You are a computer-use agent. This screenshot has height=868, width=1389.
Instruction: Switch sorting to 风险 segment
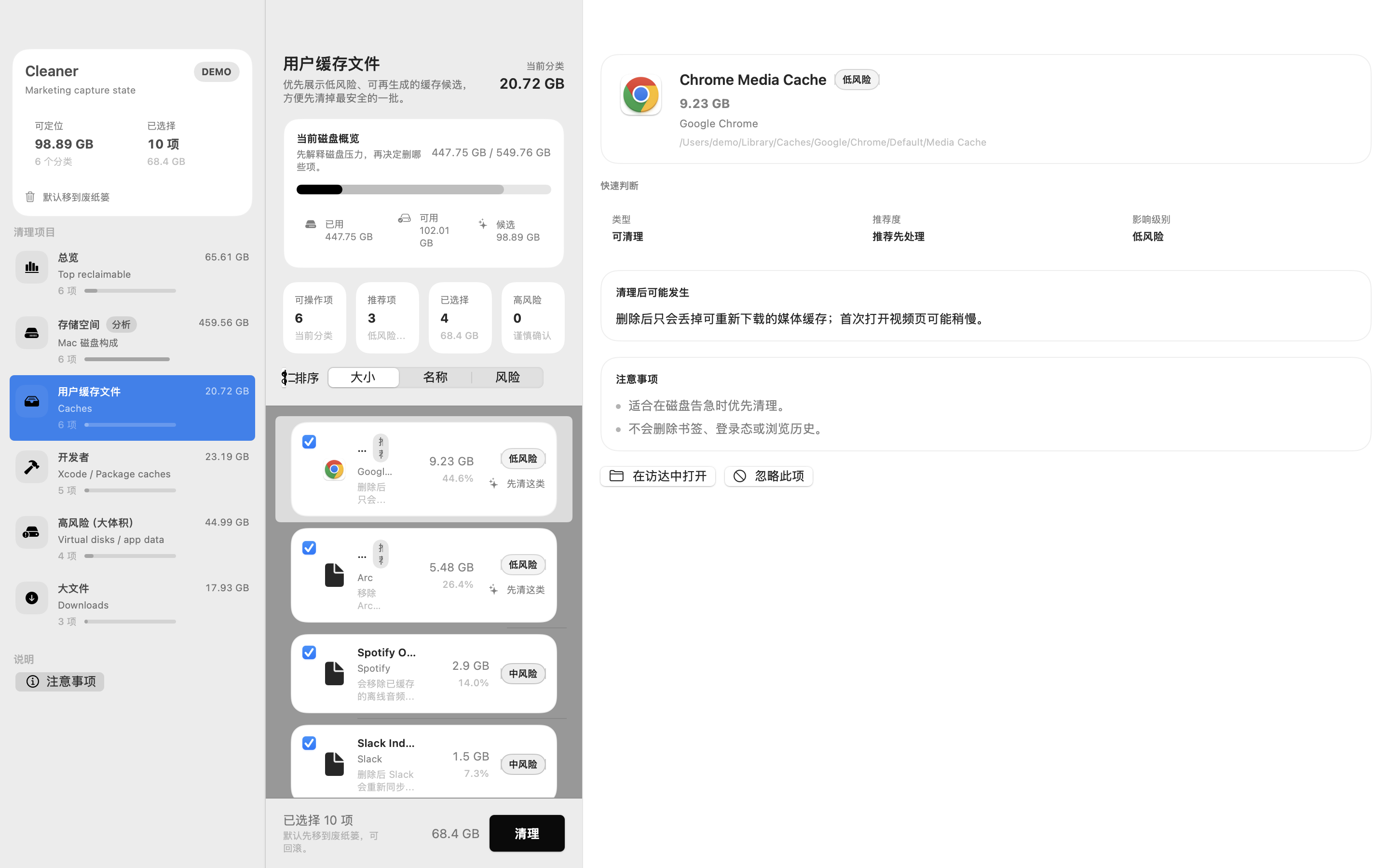(507, 377)
